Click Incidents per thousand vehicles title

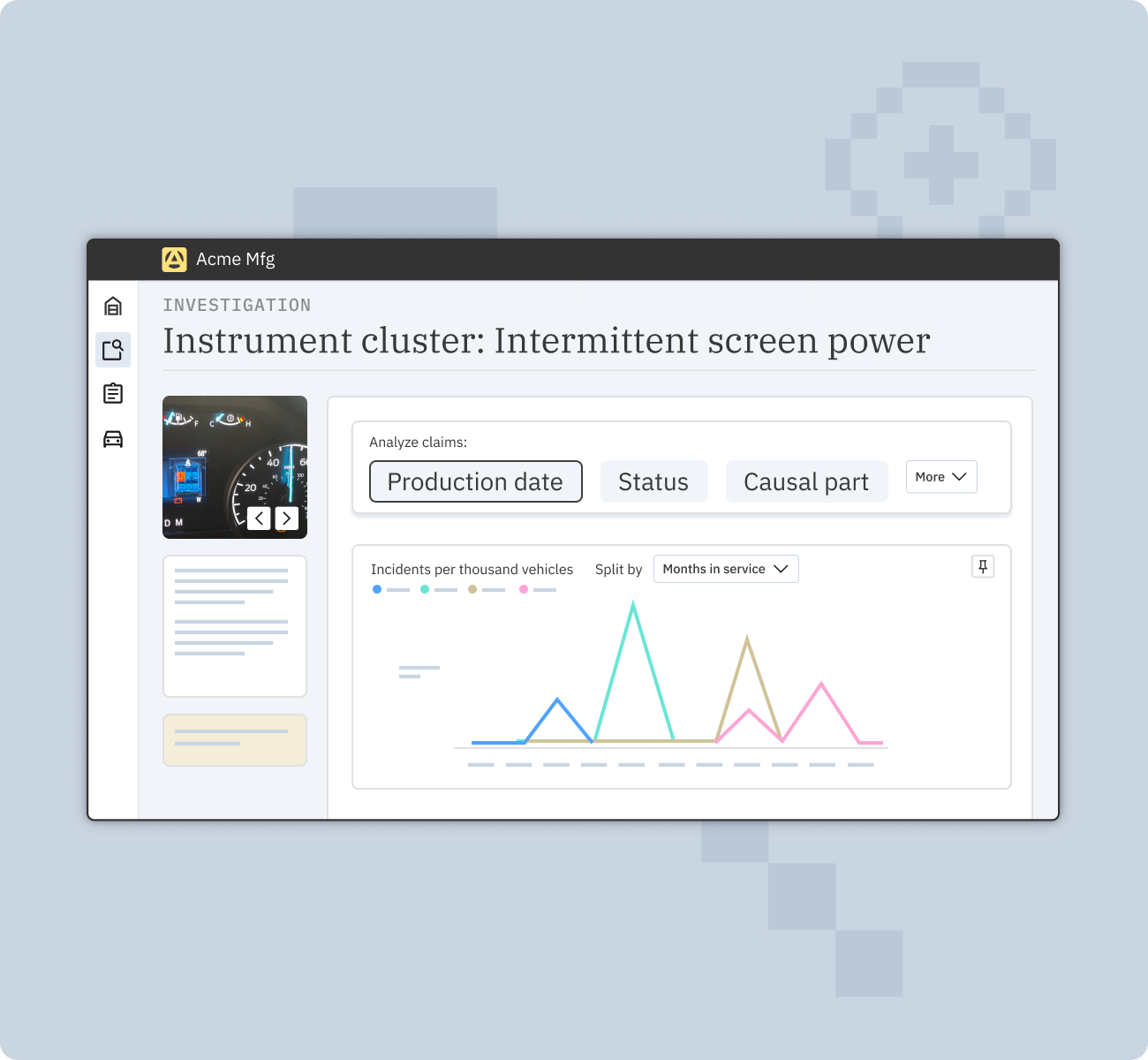click(x=472, y=569)
